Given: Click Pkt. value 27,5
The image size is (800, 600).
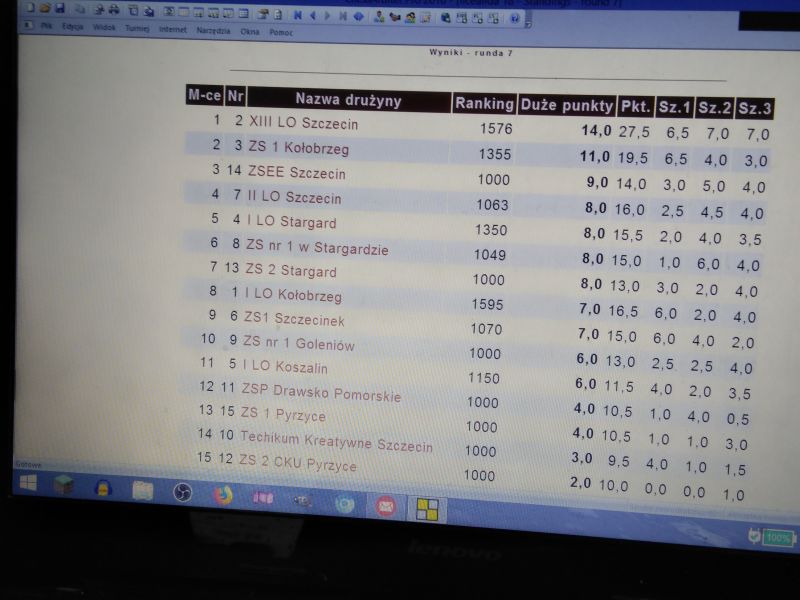Looking at the screenshot, I should pos(634,132).
